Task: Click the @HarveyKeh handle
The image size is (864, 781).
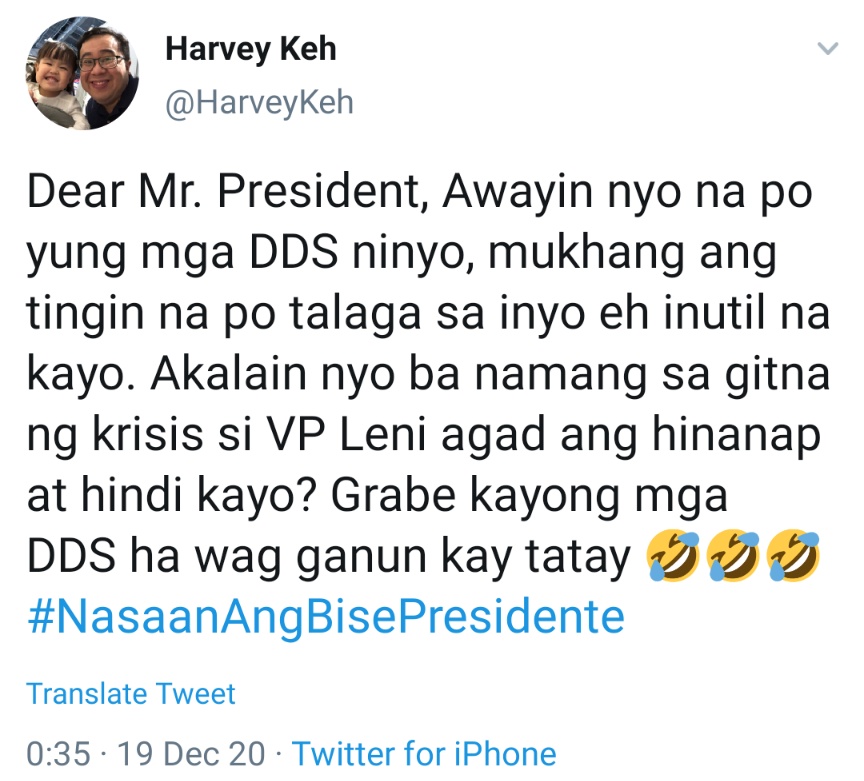Action: tap(259, 102)
